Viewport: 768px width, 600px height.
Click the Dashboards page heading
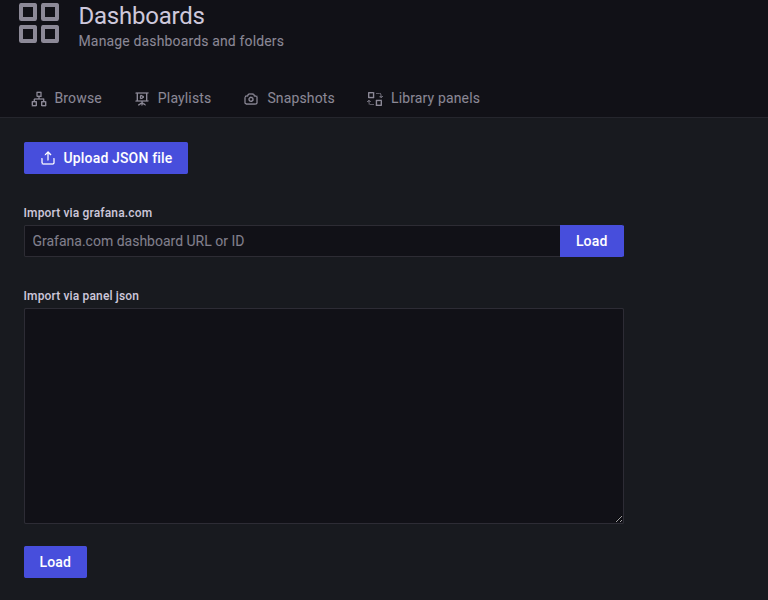(141, 16)
